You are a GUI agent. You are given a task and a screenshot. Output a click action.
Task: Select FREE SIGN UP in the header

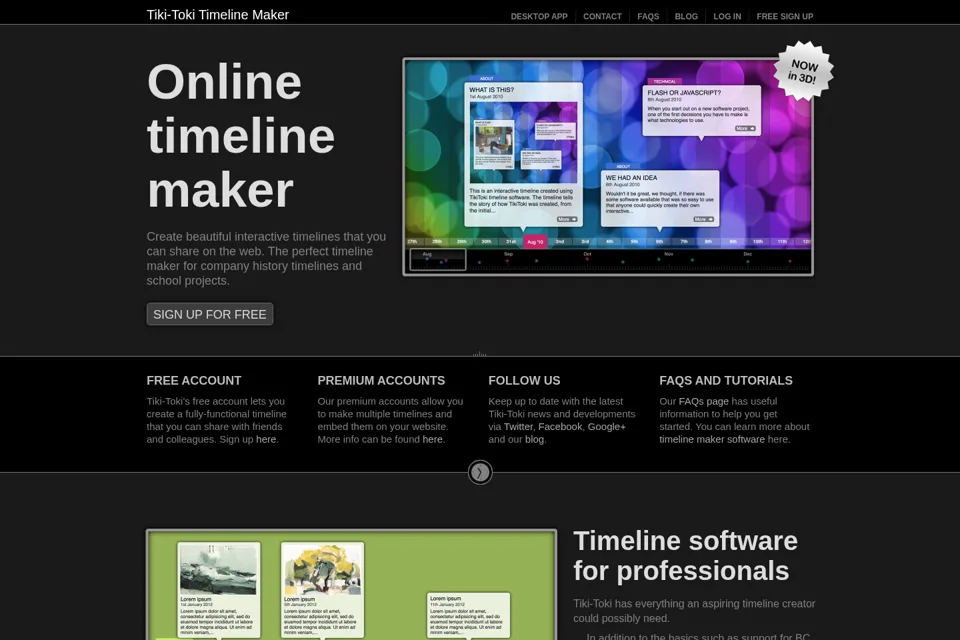click(x=784, y=17)
